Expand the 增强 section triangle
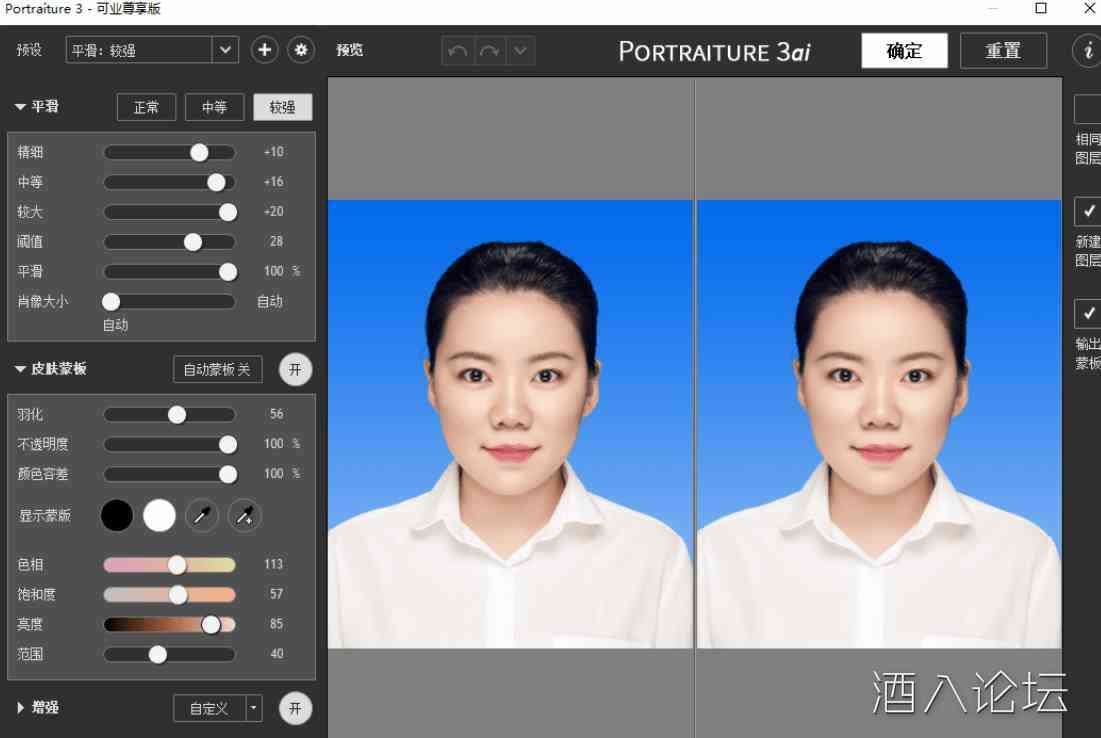The width and height of the screenshot is (1101, 738). [21, 708]
